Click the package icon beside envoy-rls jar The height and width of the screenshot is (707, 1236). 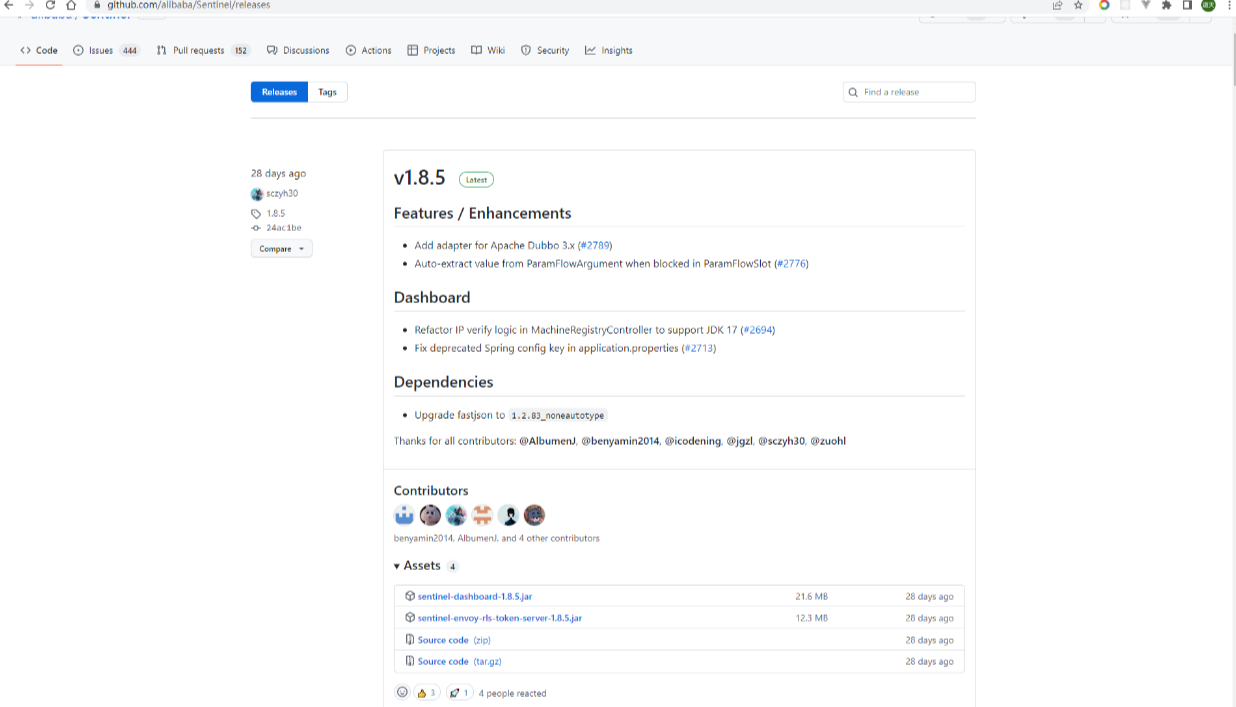[x=410, y=618]
